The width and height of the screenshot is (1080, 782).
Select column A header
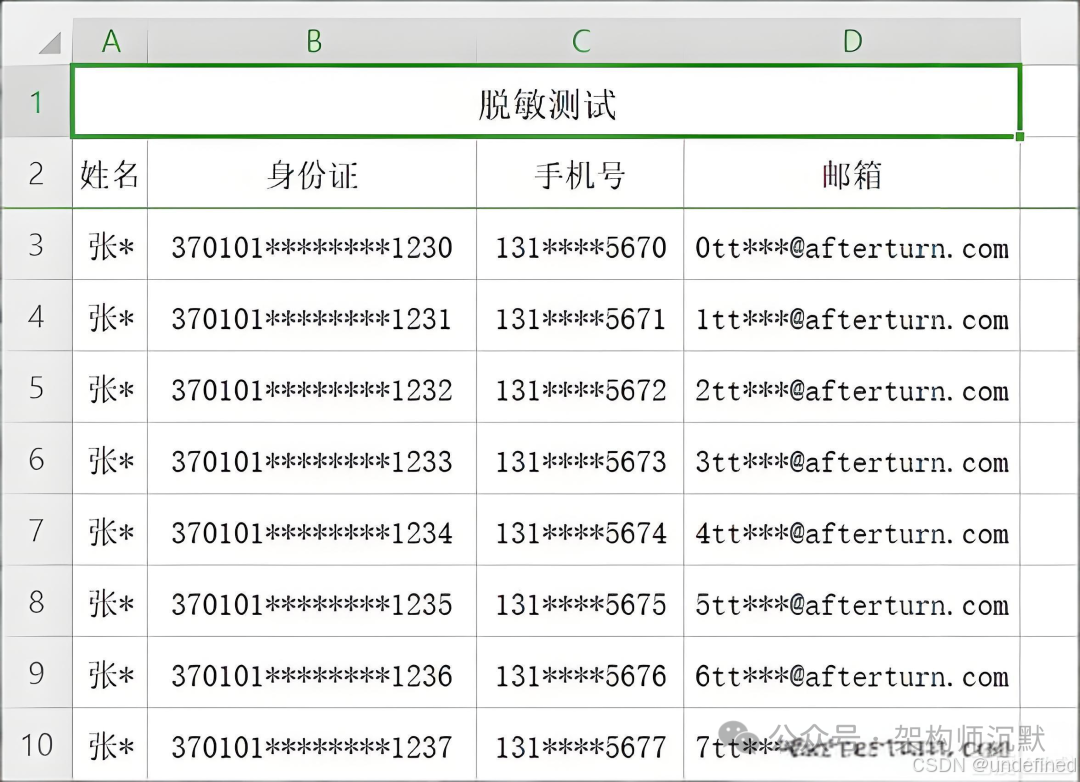(x=110, y=41)
